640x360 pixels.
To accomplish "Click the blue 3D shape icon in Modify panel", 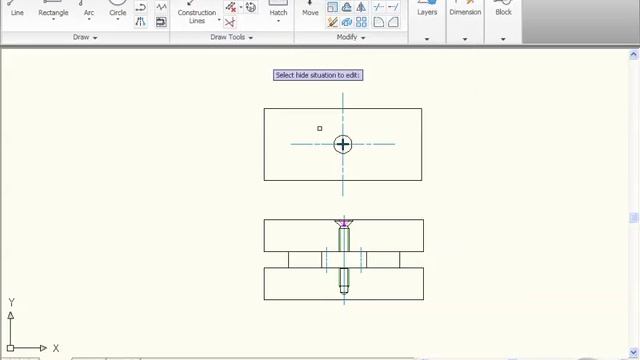I will tap(347, 22).
